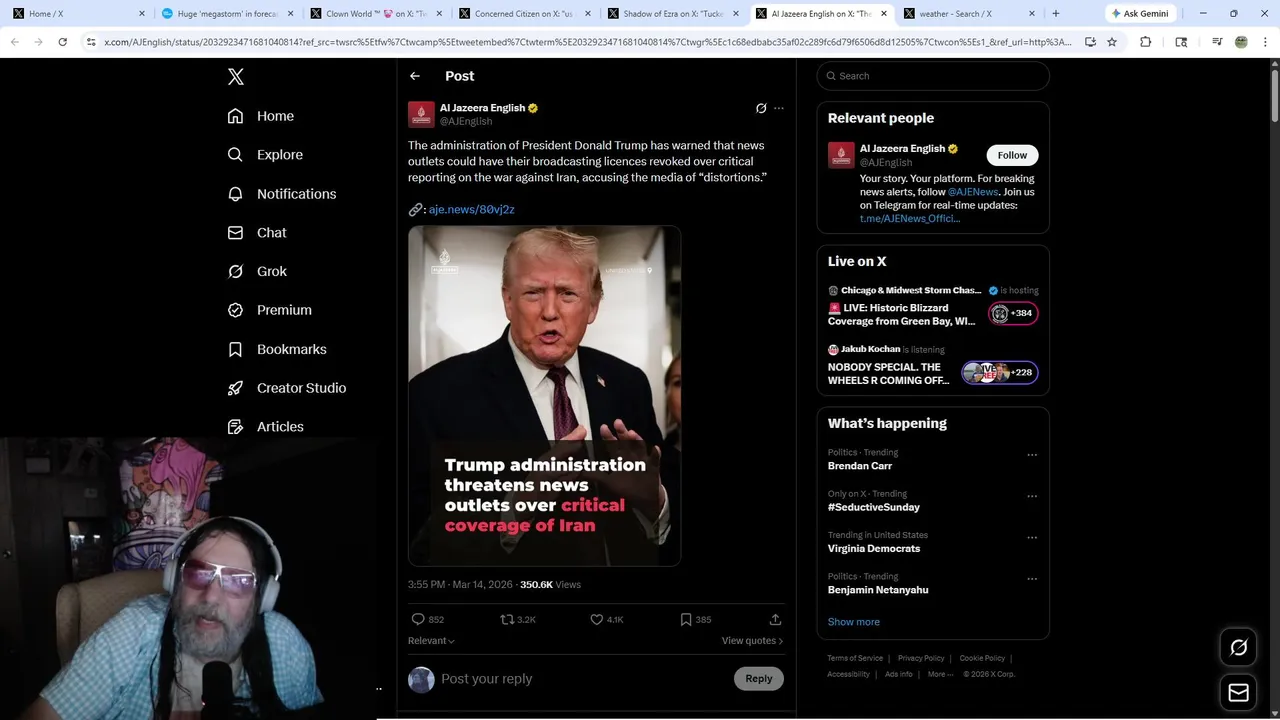
Task: Click the X Search box
Action: click(x=933, y=76)
